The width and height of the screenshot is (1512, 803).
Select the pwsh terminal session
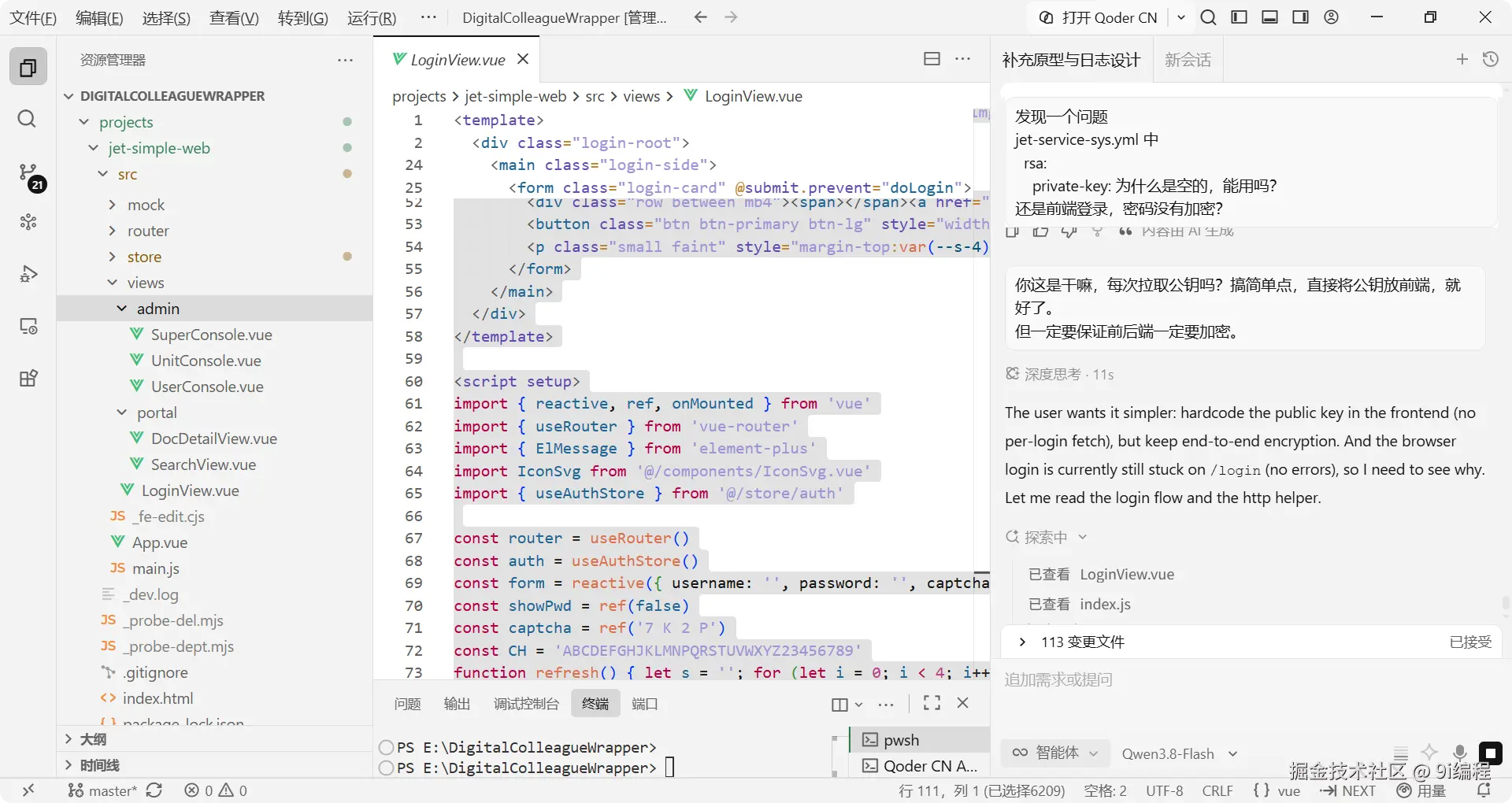click(920, 740)
